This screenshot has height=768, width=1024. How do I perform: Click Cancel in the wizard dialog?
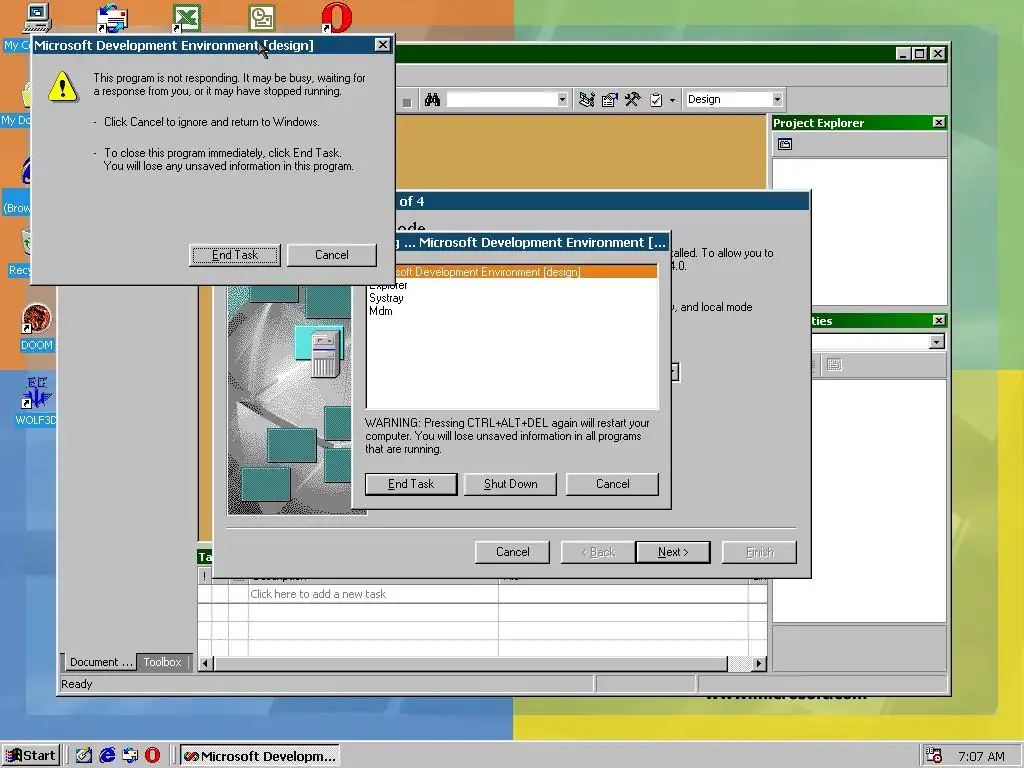[x=513, y=552]
